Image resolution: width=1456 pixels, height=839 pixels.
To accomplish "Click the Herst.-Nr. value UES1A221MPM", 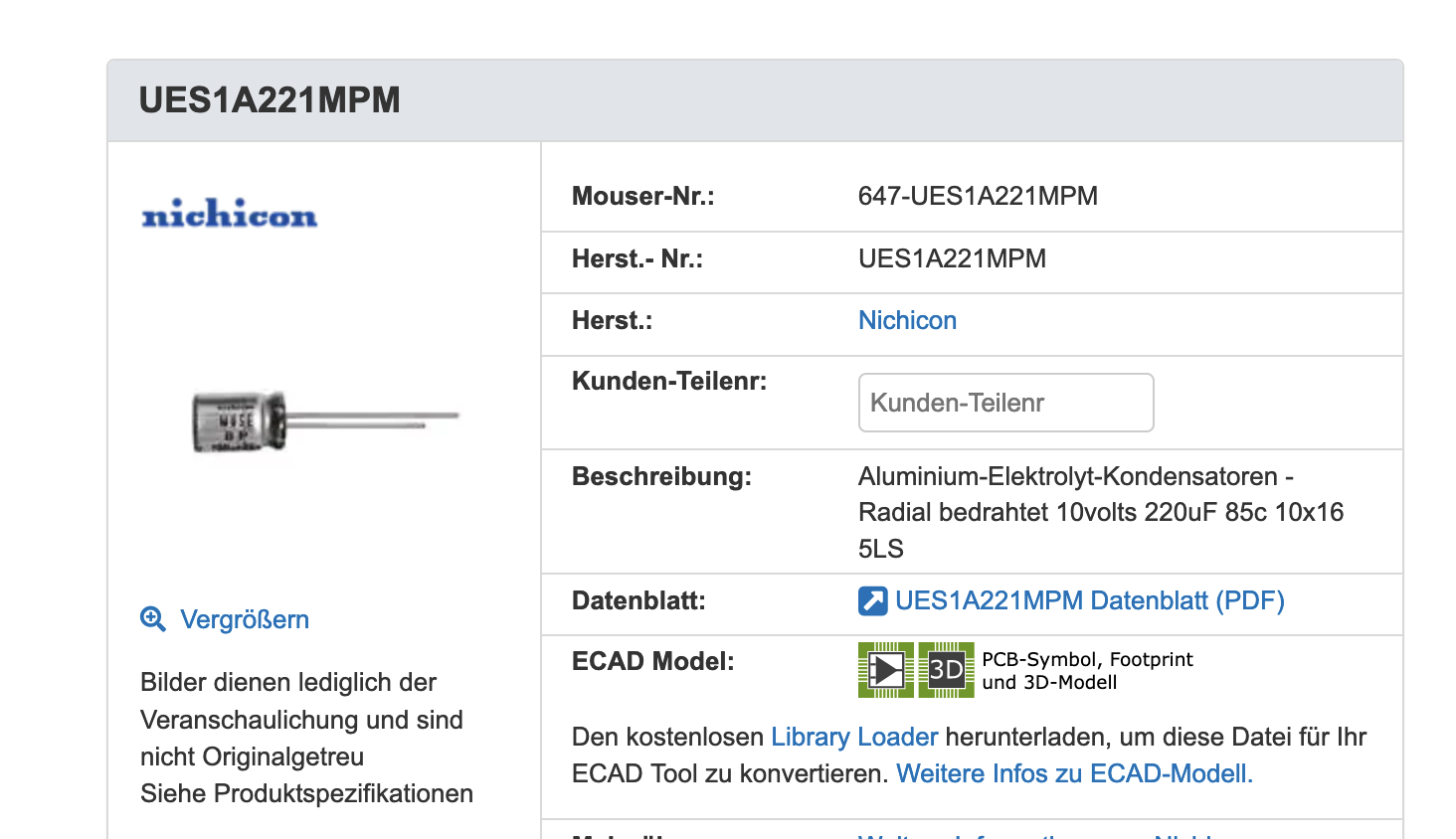I will tap(952, 258).
